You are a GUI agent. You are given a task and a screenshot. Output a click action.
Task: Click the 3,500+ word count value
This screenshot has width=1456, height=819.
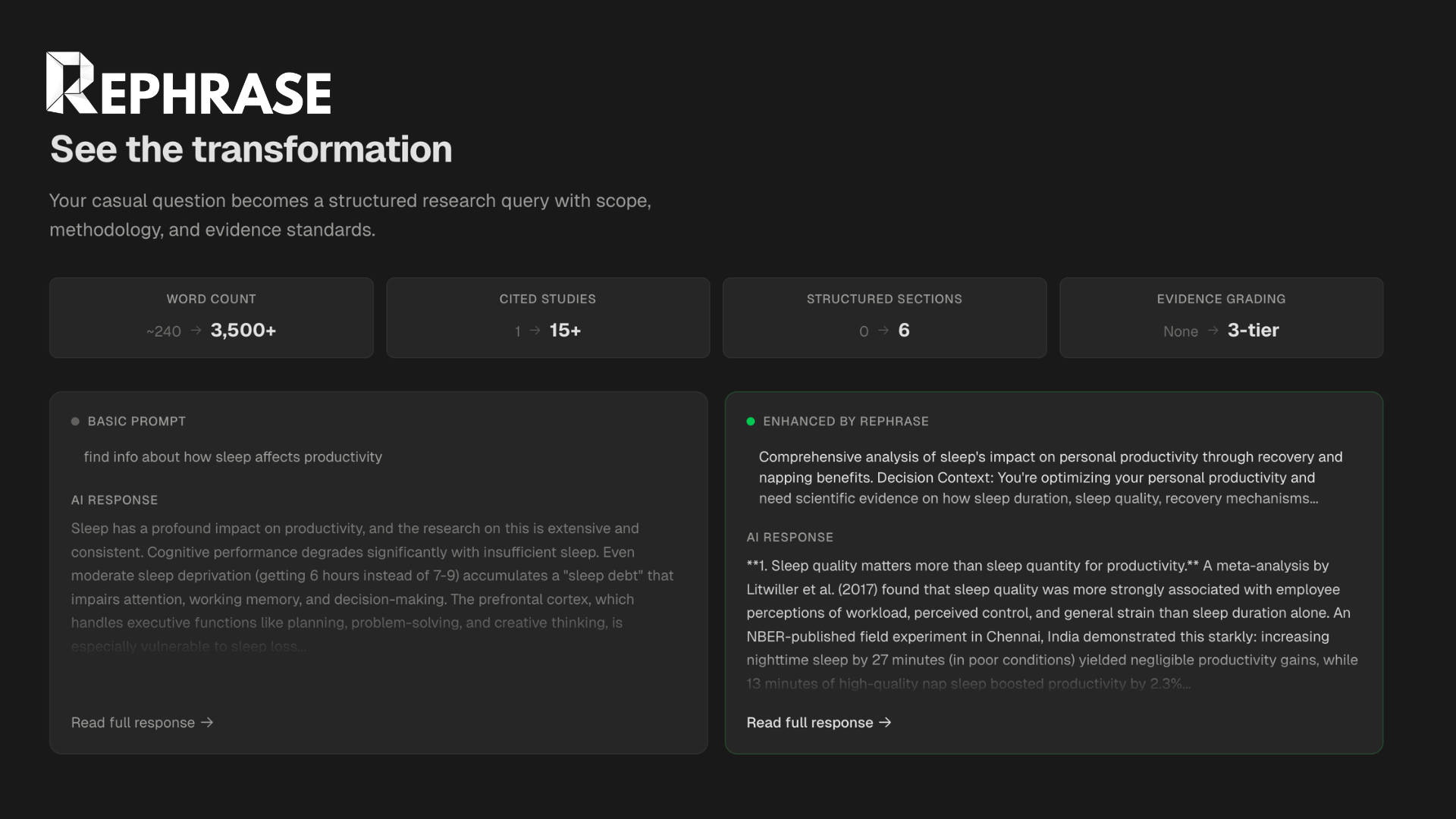click(x=243, y=330)
